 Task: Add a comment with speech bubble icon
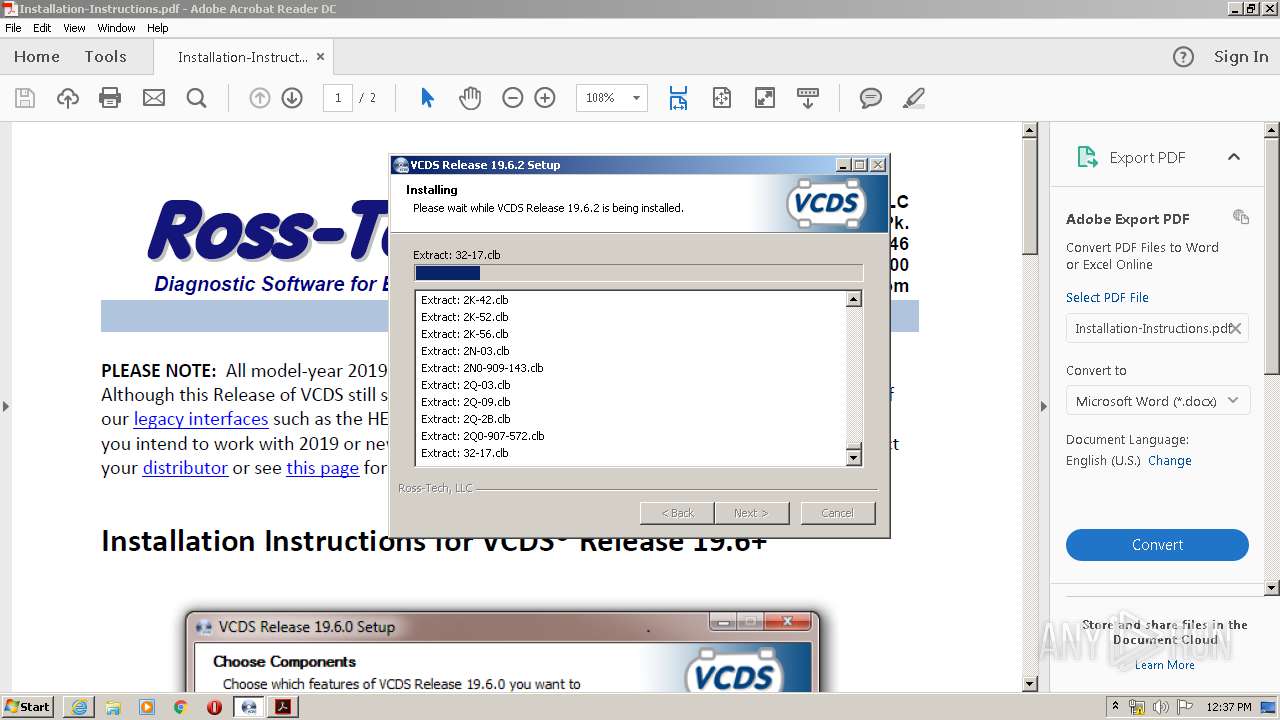coord(871,98)
